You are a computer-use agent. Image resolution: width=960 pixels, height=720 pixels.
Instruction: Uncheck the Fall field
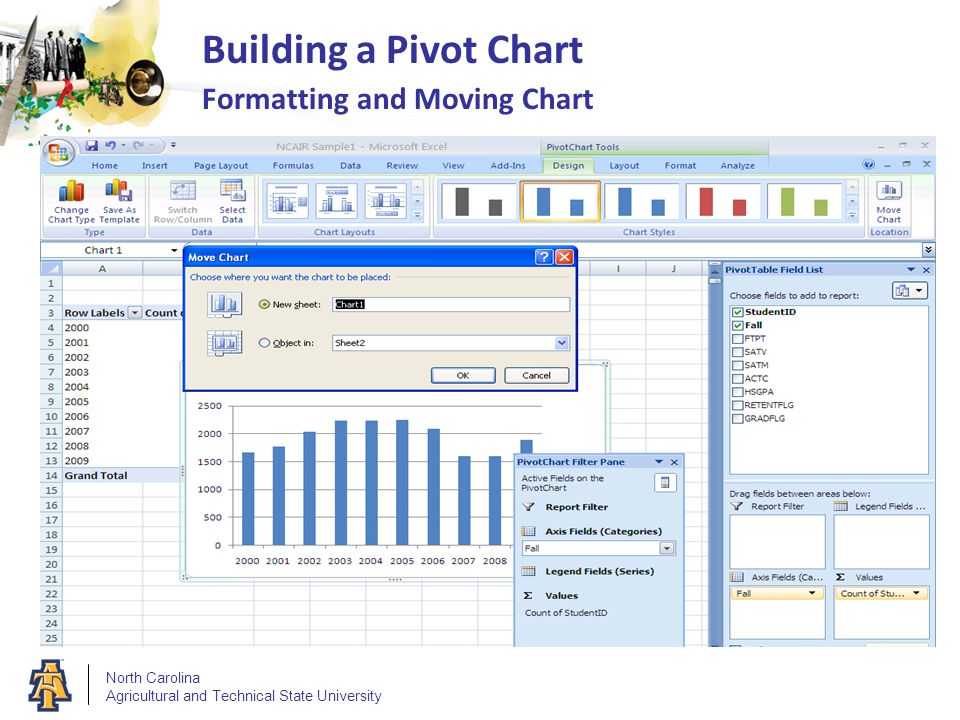[x=738, y=325]
